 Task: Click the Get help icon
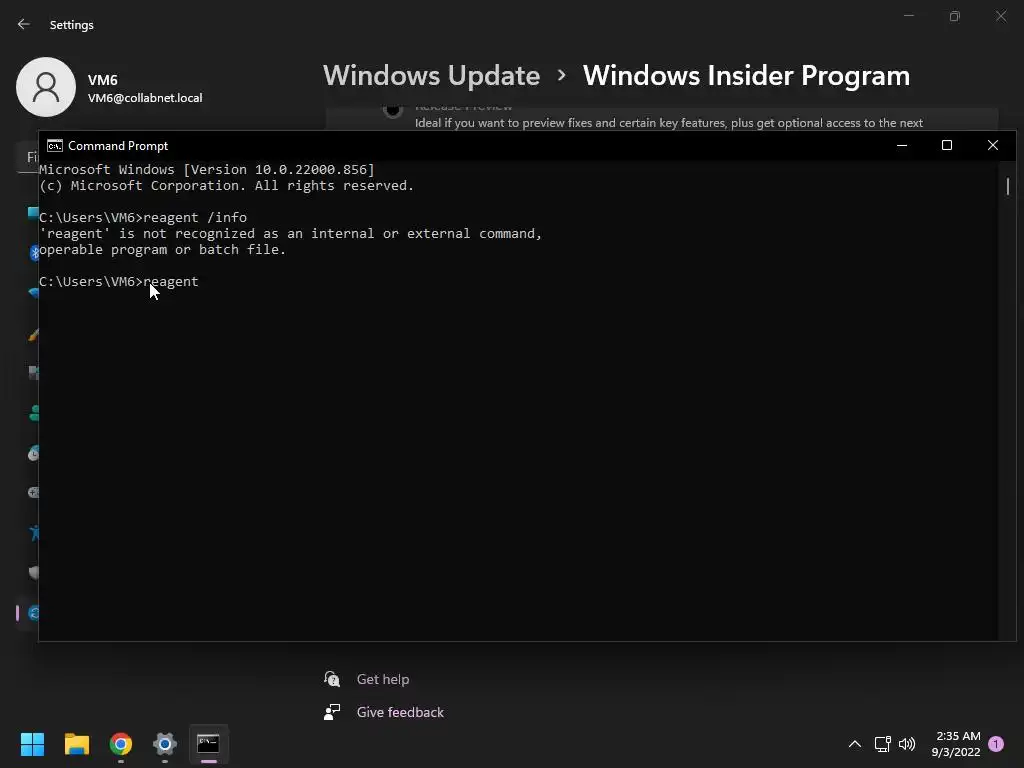[x=332, y=679]
